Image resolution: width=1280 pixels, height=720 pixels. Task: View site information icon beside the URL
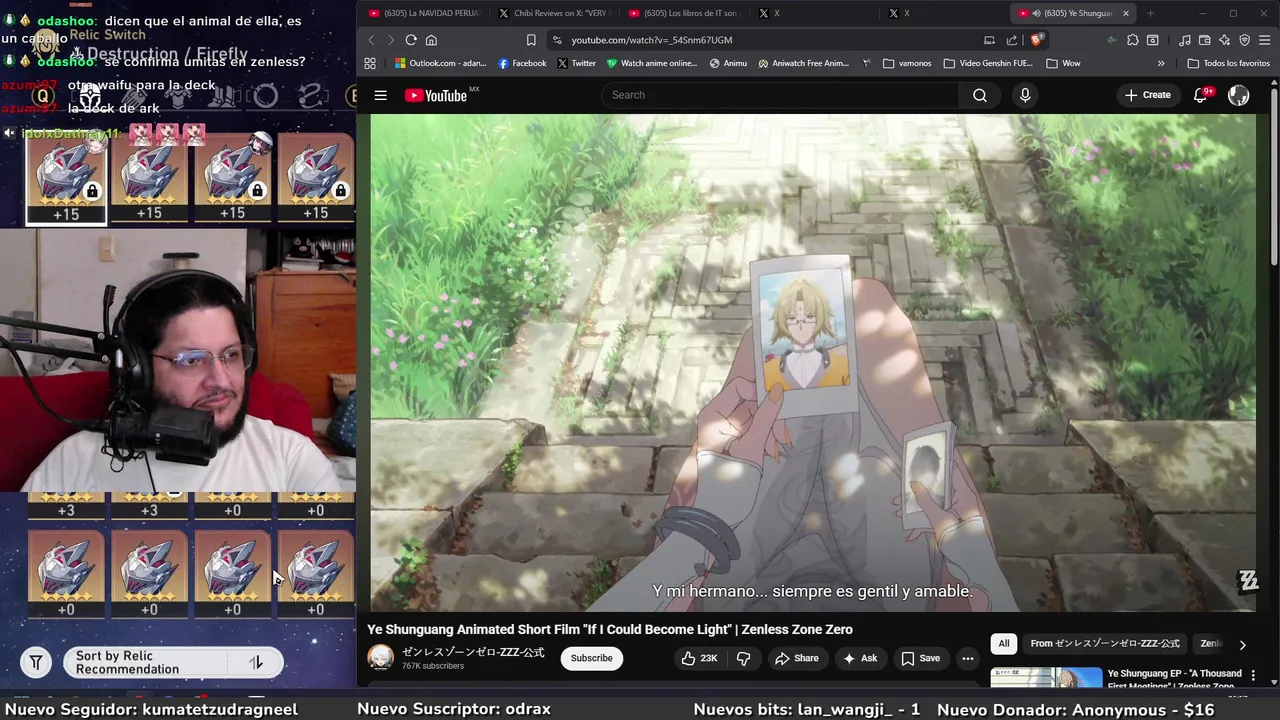pos(557,40)
